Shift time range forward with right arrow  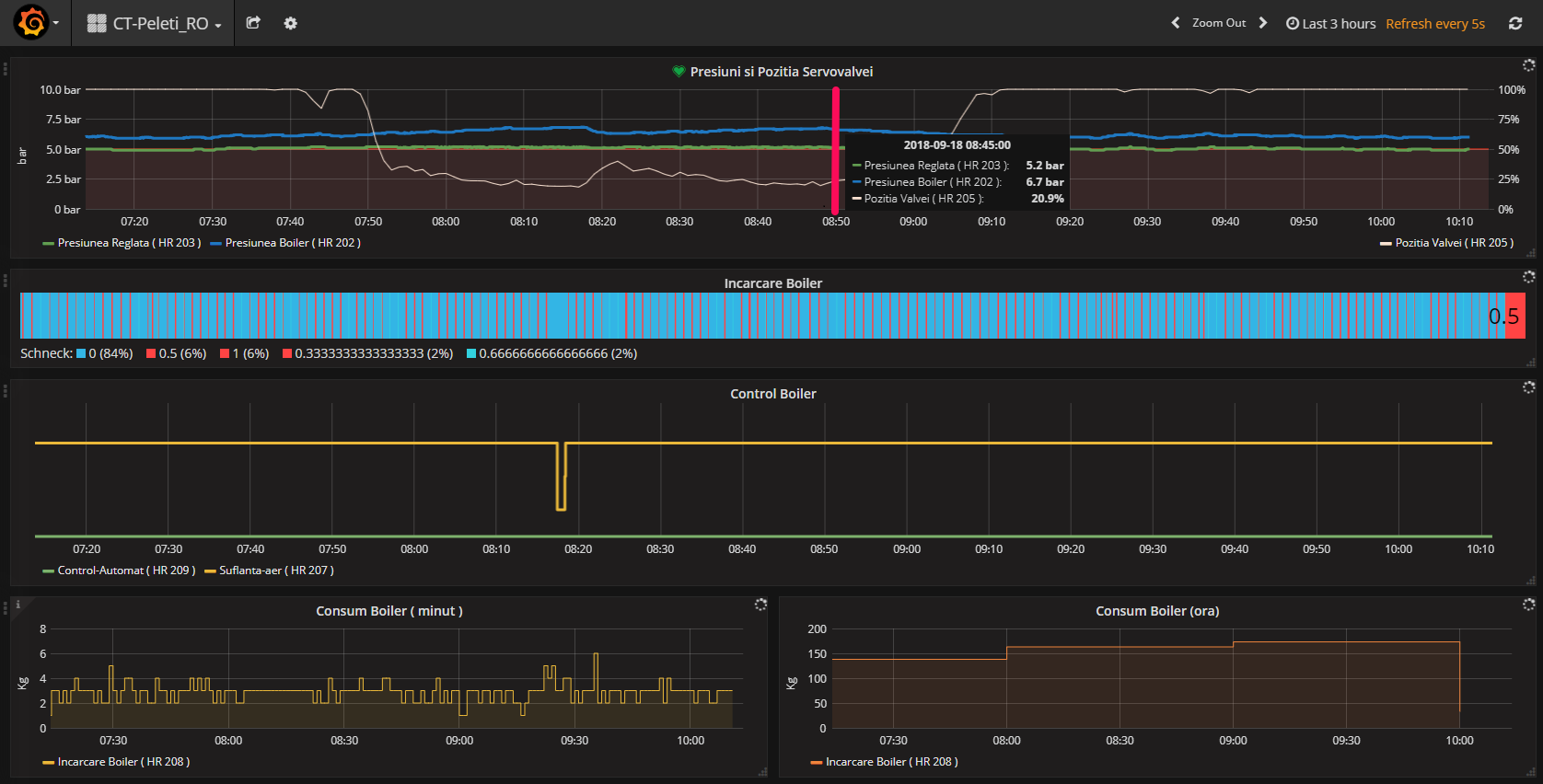[1263, 23]
